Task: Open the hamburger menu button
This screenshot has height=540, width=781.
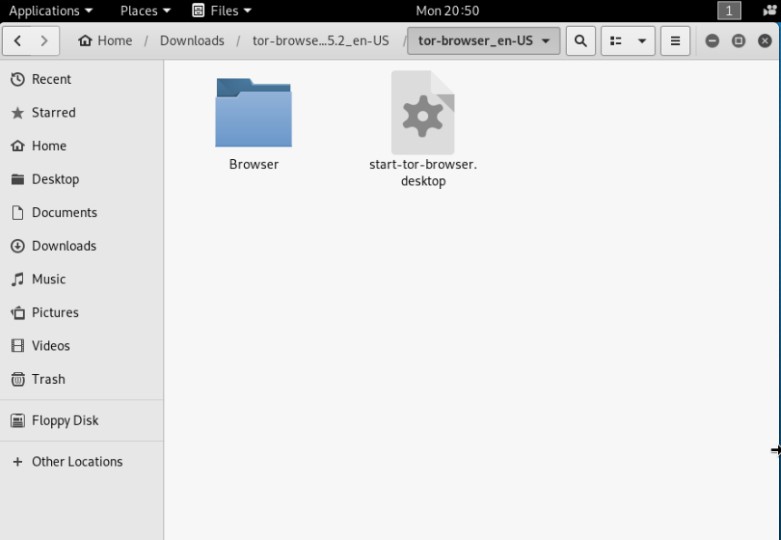Action: point(675,41)
